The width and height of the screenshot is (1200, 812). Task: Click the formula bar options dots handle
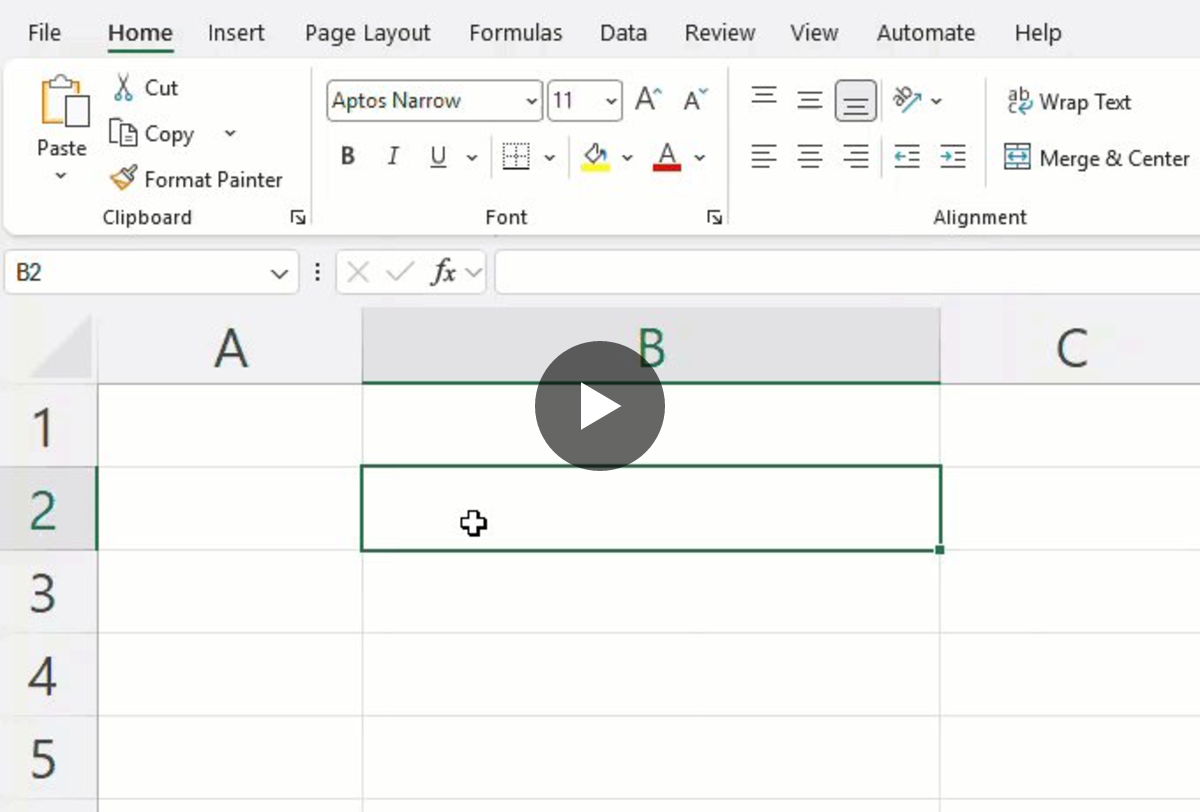pyautogui.click(x=318, y=272)
